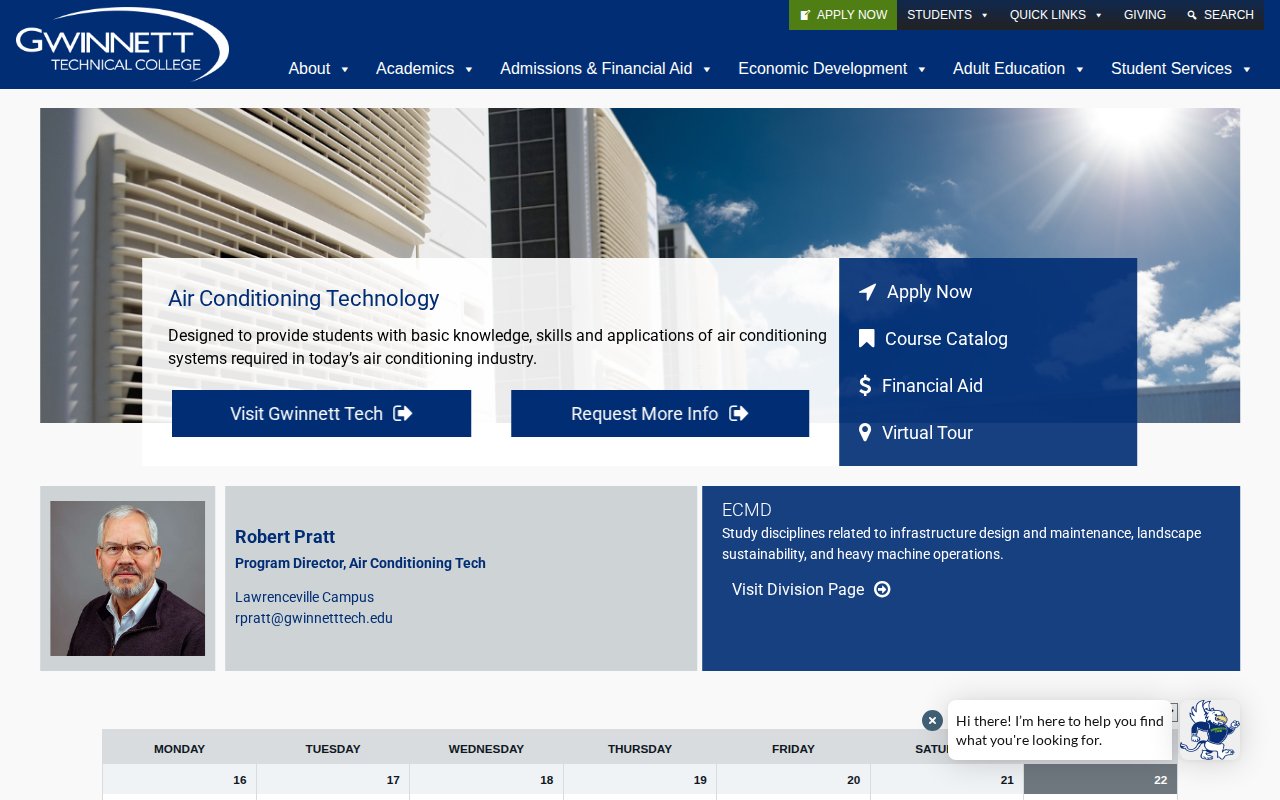Click the Apply Now paper-plane icon

click(867, 292)
